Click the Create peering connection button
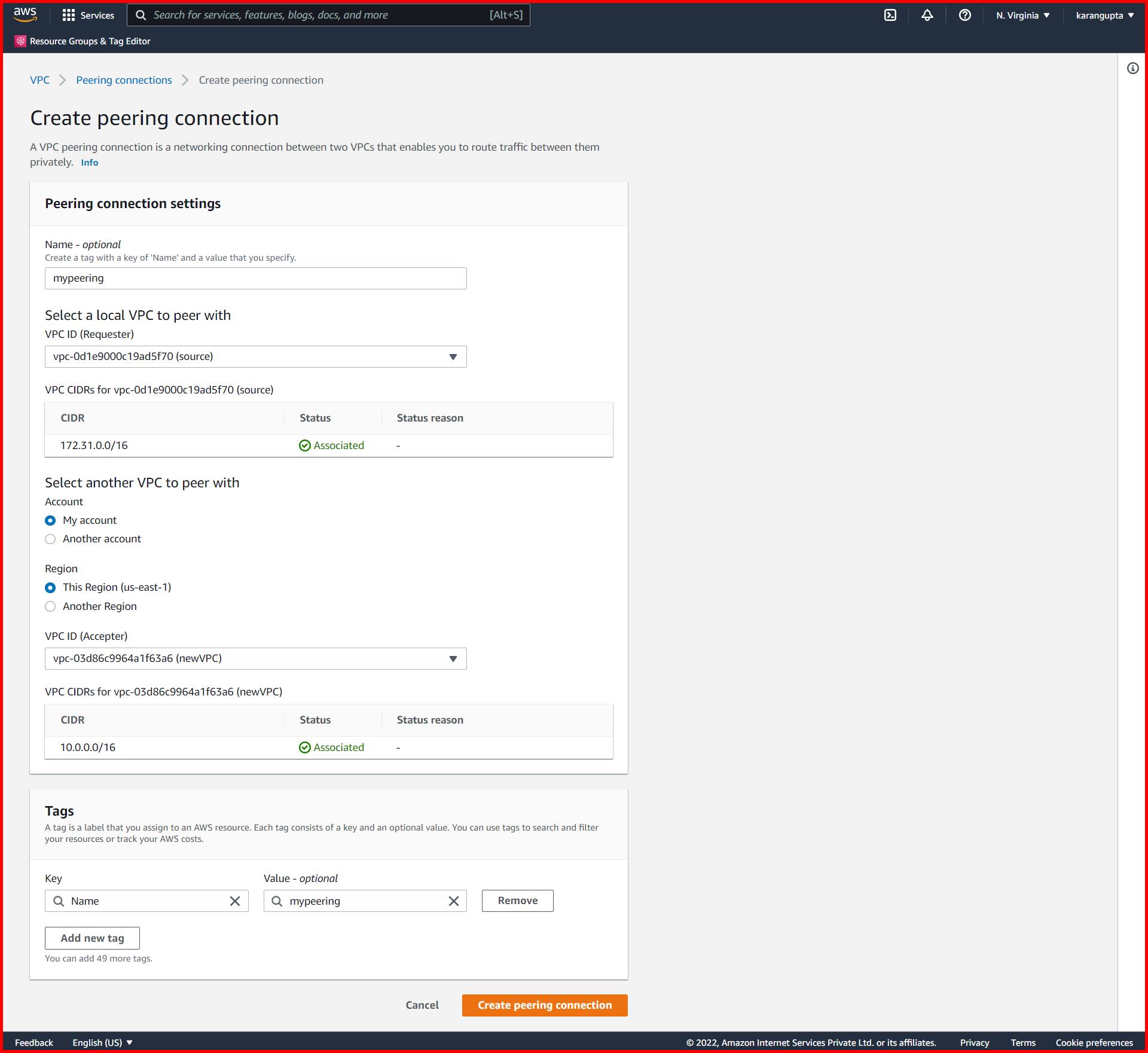Screen dimensions: 1148x1053 point(544,1005)
